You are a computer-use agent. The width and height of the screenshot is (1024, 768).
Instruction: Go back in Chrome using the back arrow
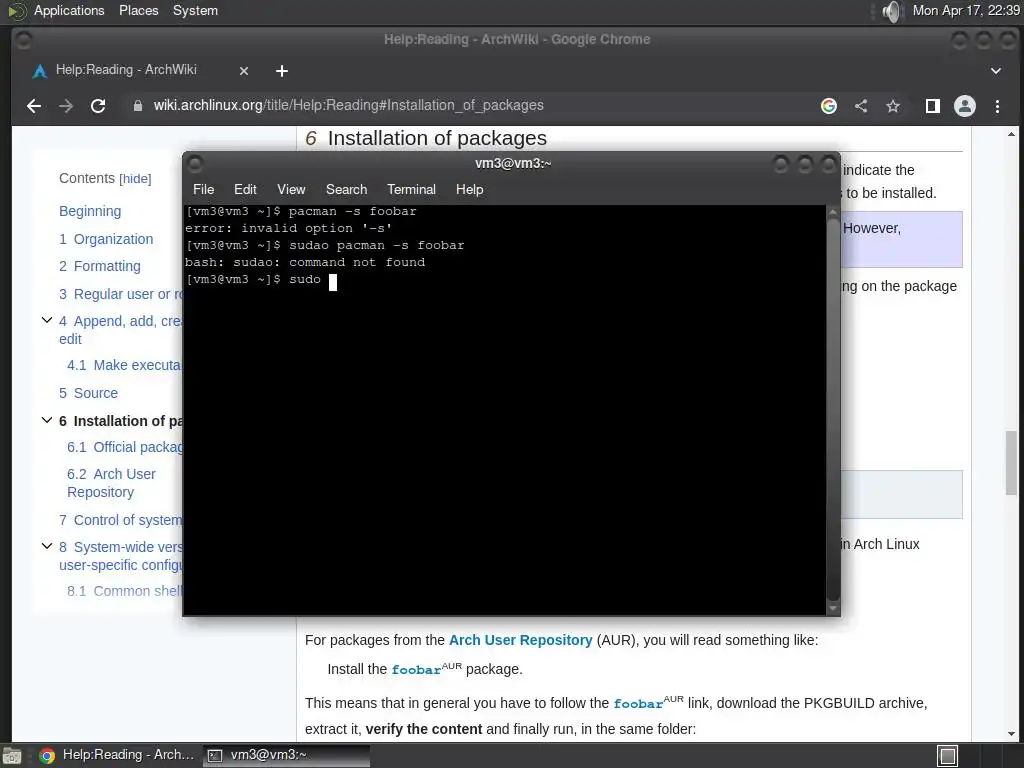[34, 106]
